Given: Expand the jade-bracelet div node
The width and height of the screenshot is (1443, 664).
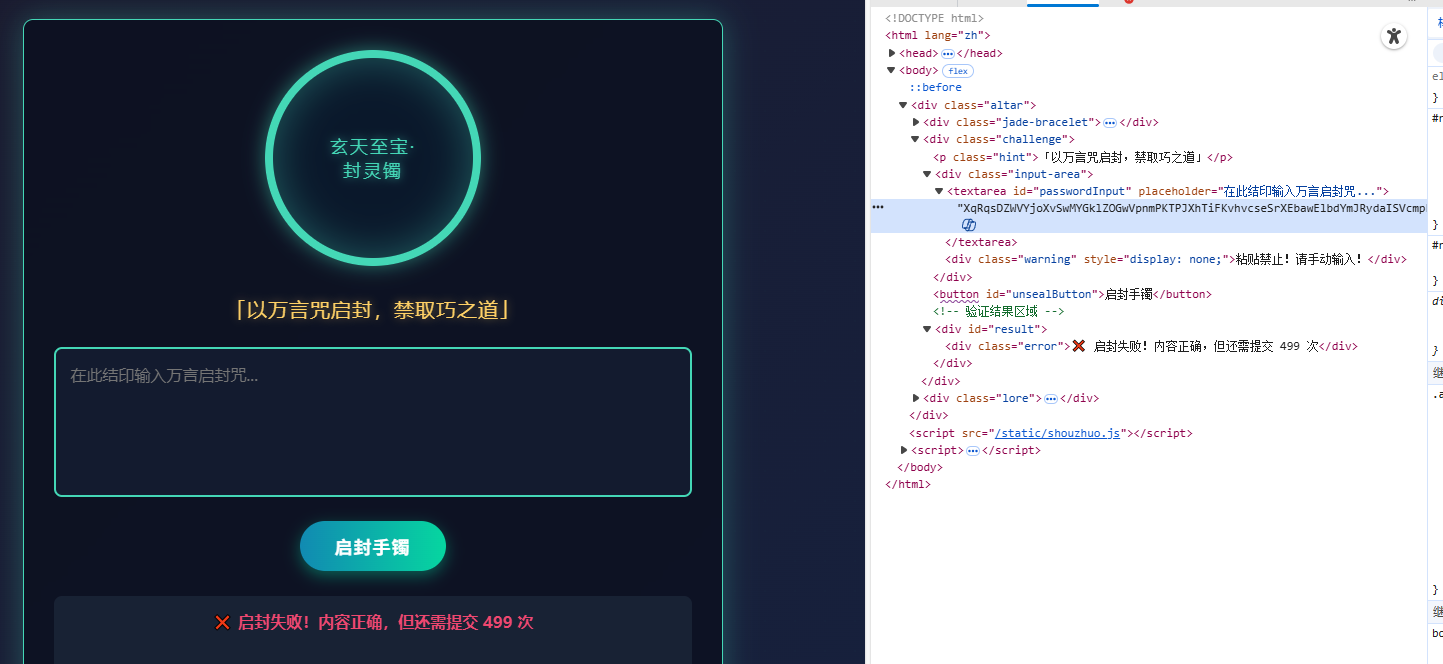Looking at the screenshot, I should coord(916,123).
